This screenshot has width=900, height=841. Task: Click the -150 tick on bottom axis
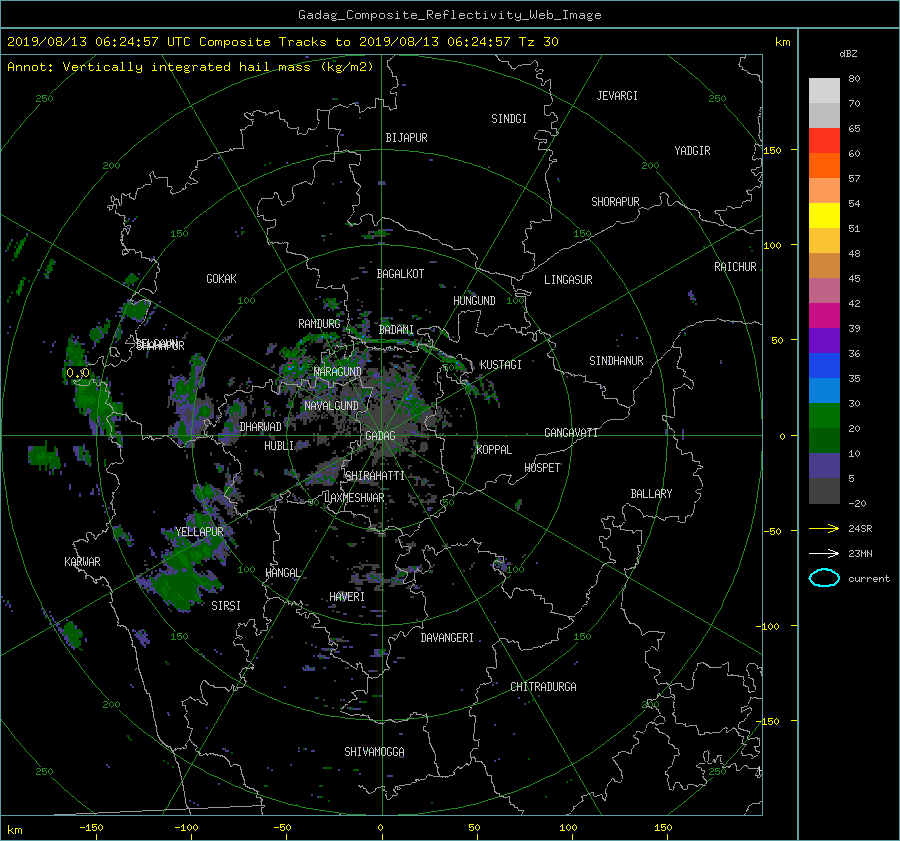[x=91, y=827]
